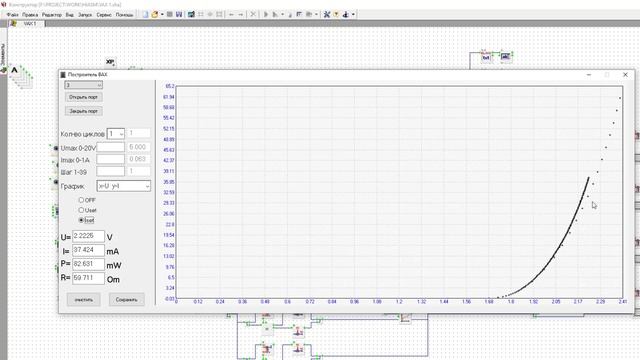640x360 pixels.
Task: Click the dark joystick-like toolbar icon
Action: (x=346, y=14)
